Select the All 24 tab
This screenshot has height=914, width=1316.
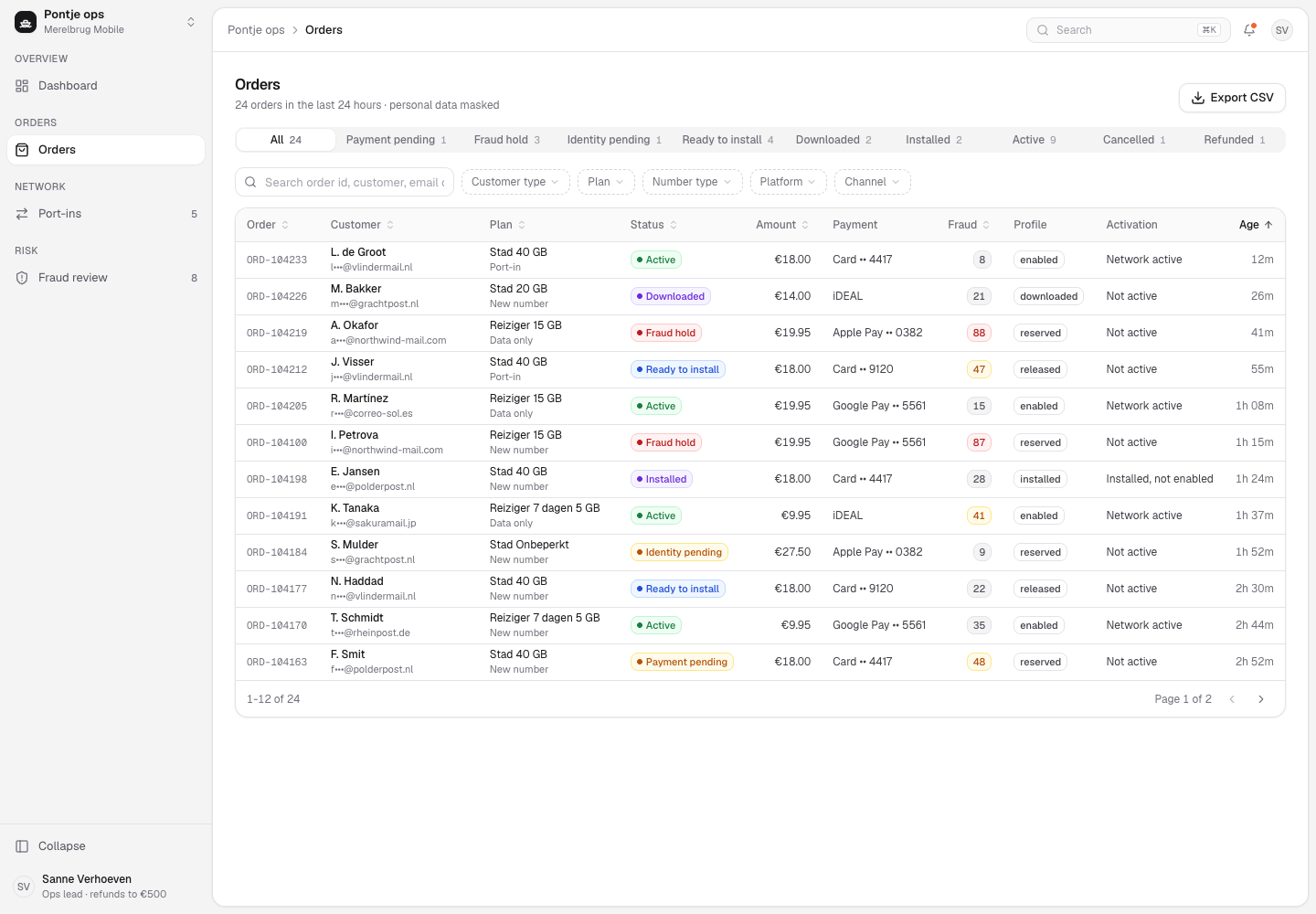[286, 140]
